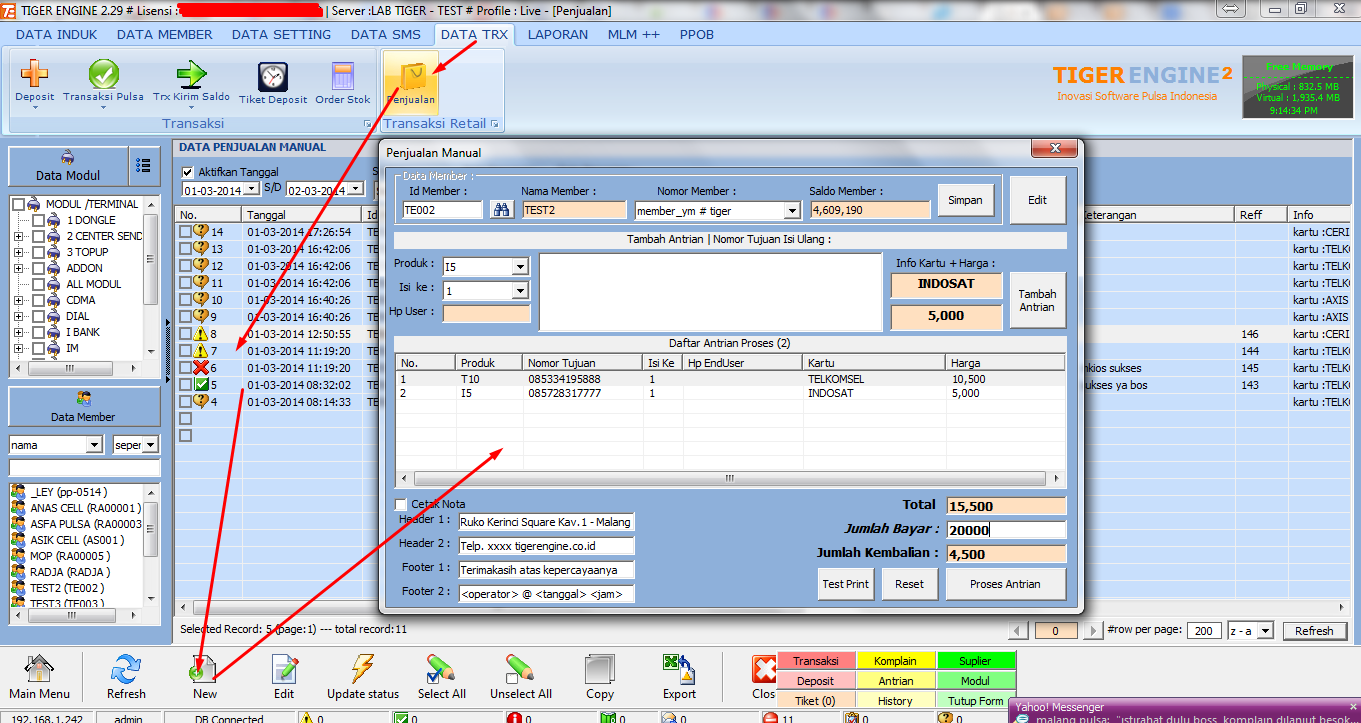Click the Refresh icon in the bottom toolbar
Screen dimensions: 1361x723
(125, 674)
